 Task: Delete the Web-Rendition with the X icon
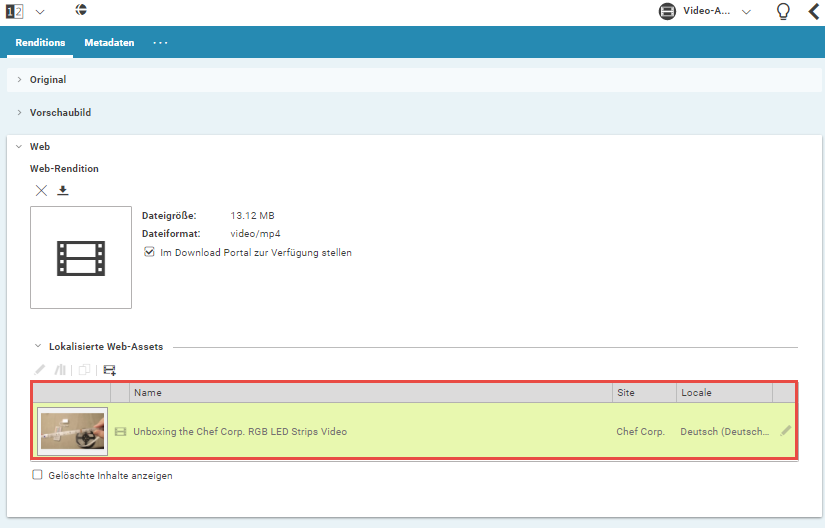tap(41, 190)
